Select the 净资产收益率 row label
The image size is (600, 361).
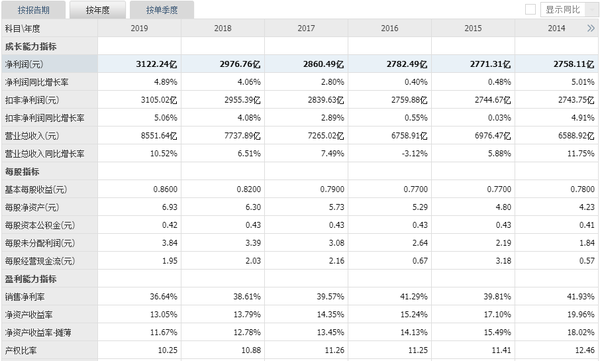[x=28, y=315]
